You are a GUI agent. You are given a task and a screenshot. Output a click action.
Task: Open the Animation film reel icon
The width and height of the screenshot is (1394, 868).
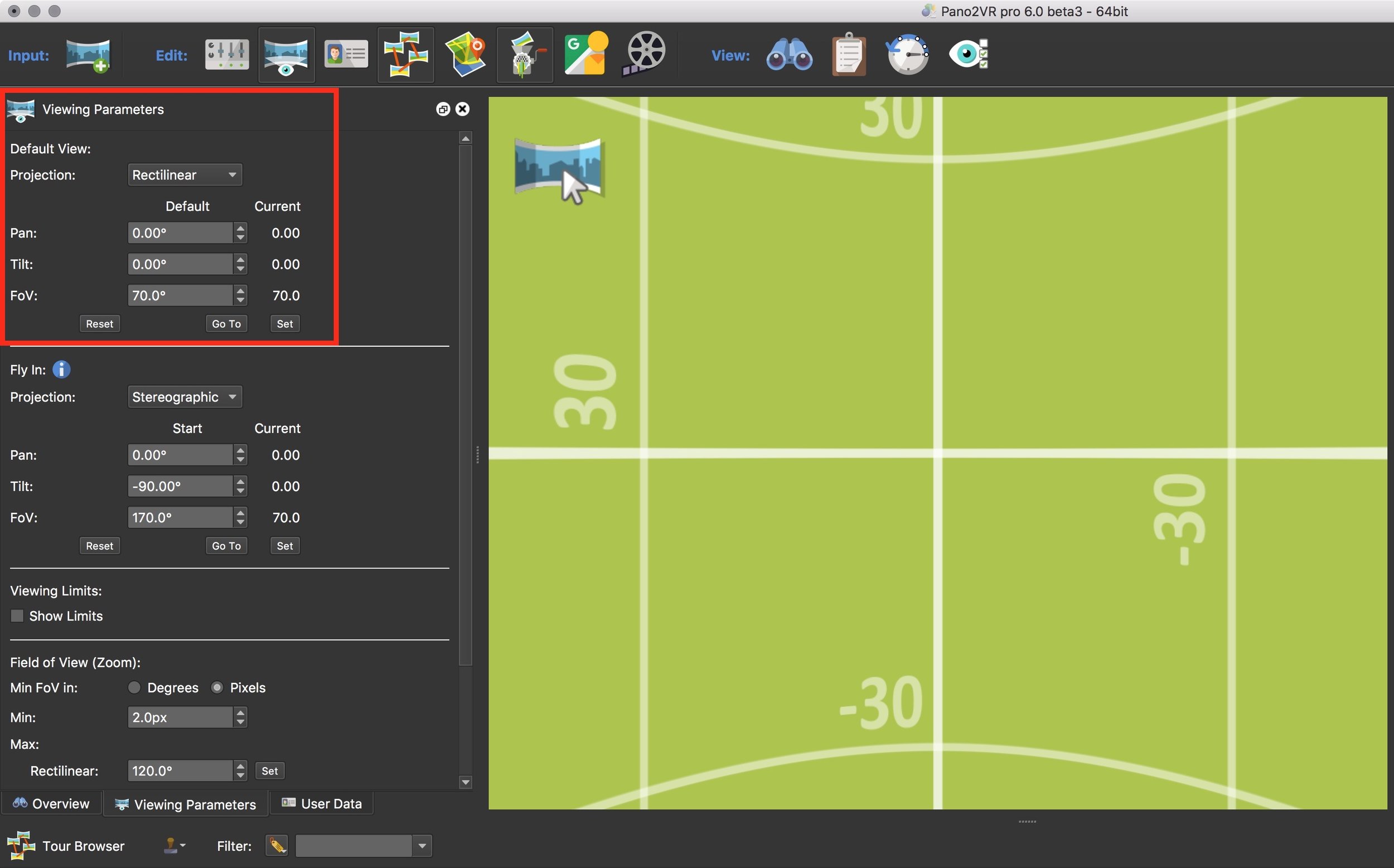tap(644, 54)
